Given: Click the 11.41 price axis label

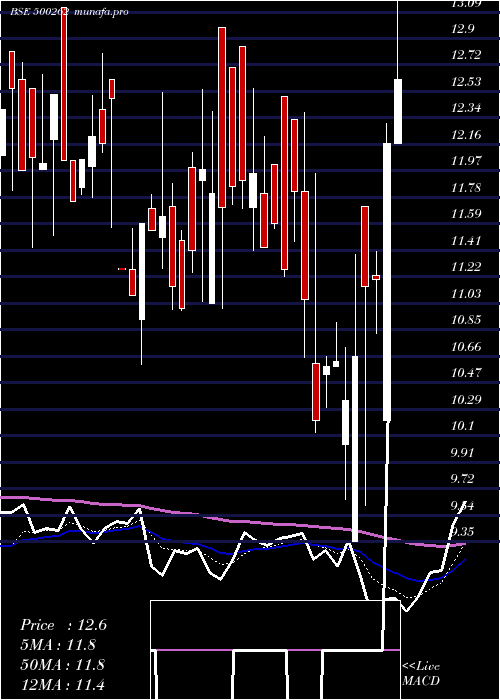Looking at the screenshot, I should [x=467, y=241].
